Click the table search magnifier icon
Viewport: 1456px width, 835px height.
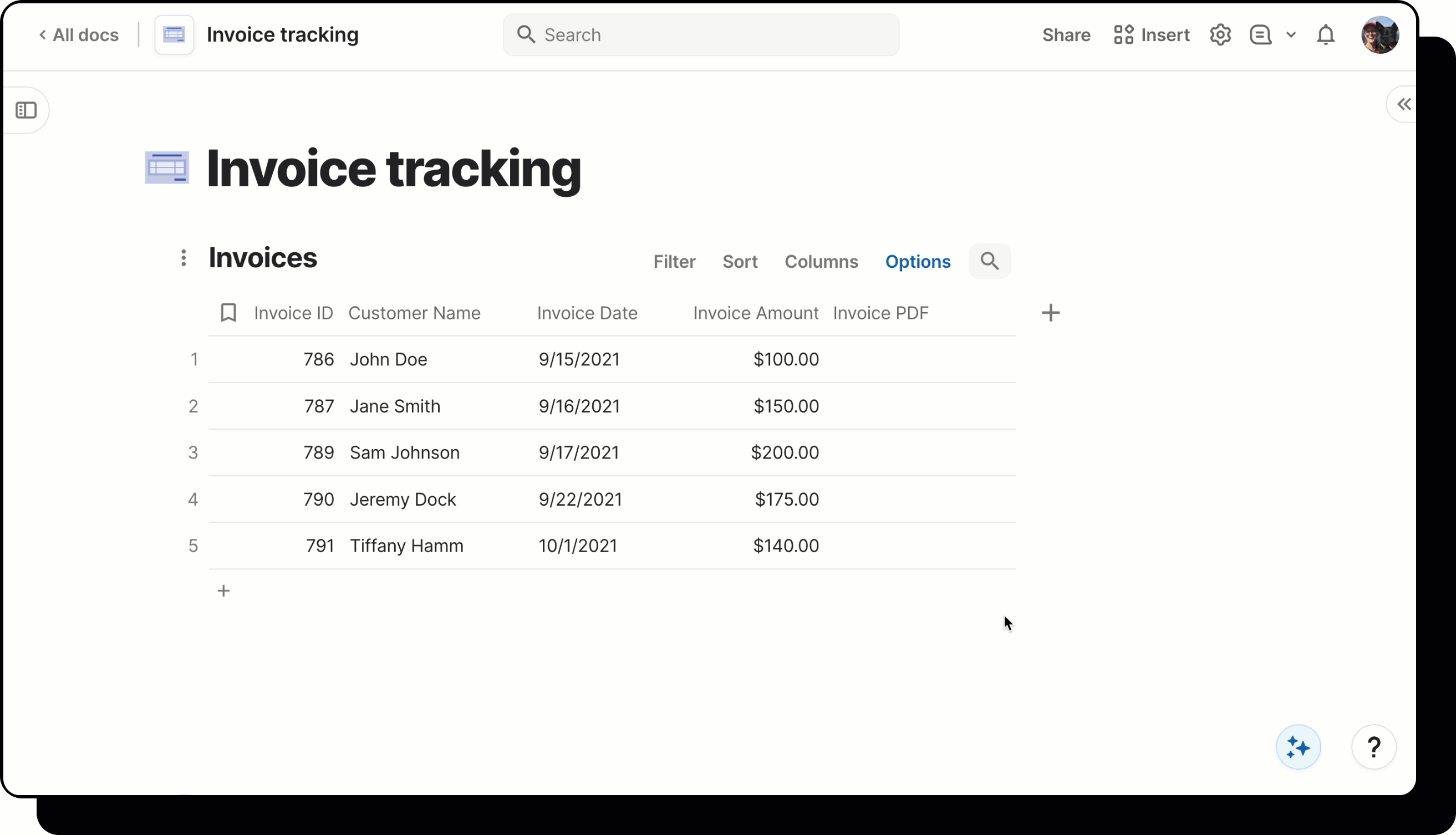point(989,262)
